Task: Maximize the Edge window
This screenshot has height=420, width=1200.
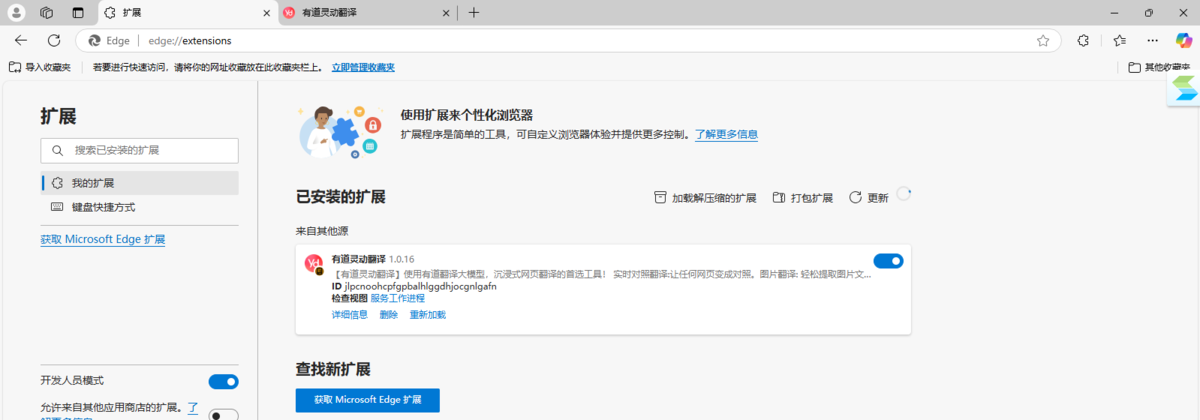Action: coord(1149,13)
